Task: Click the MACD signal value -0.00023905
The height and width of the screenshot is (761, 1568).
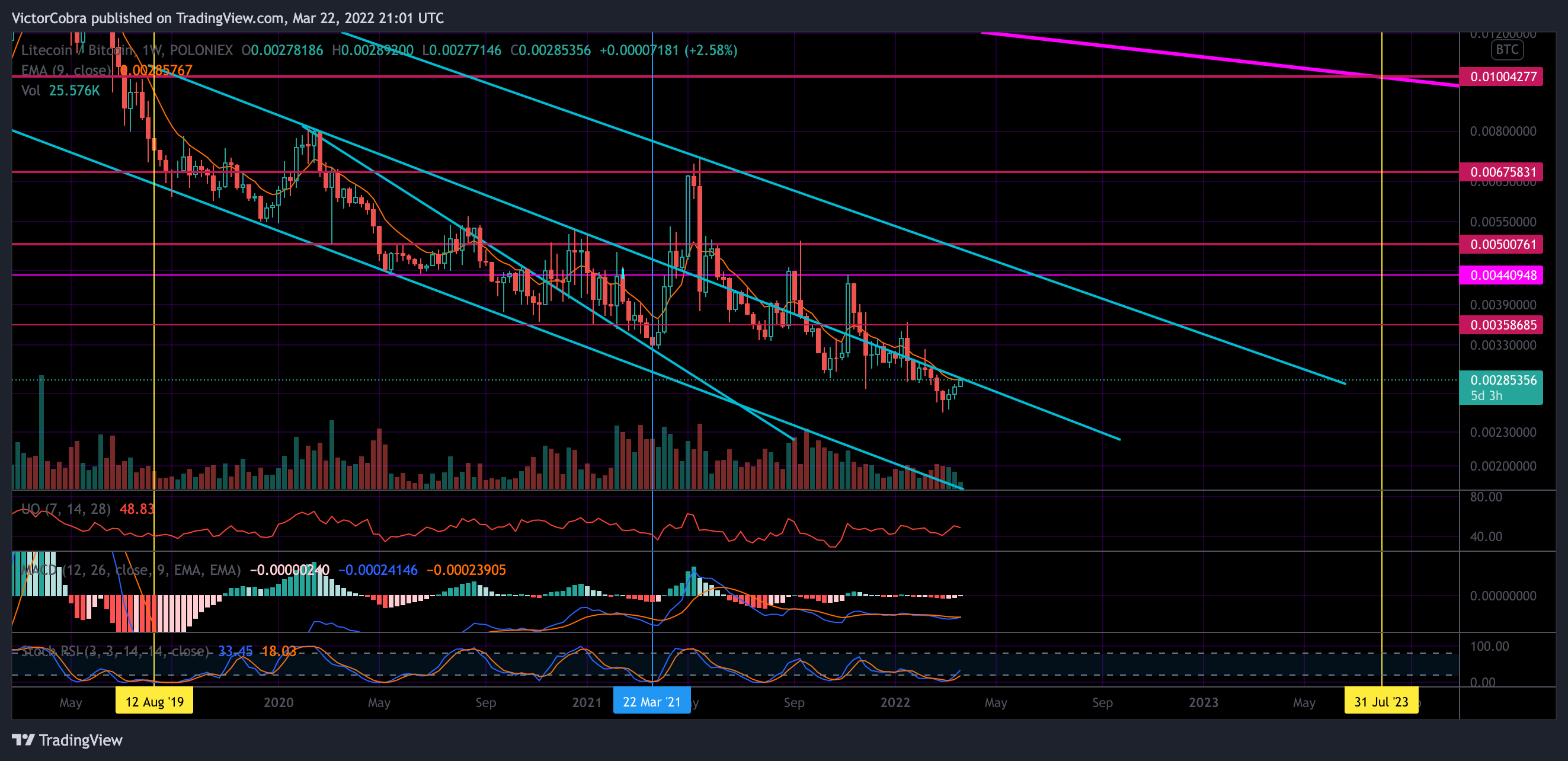Action: [x=466, y=570]
